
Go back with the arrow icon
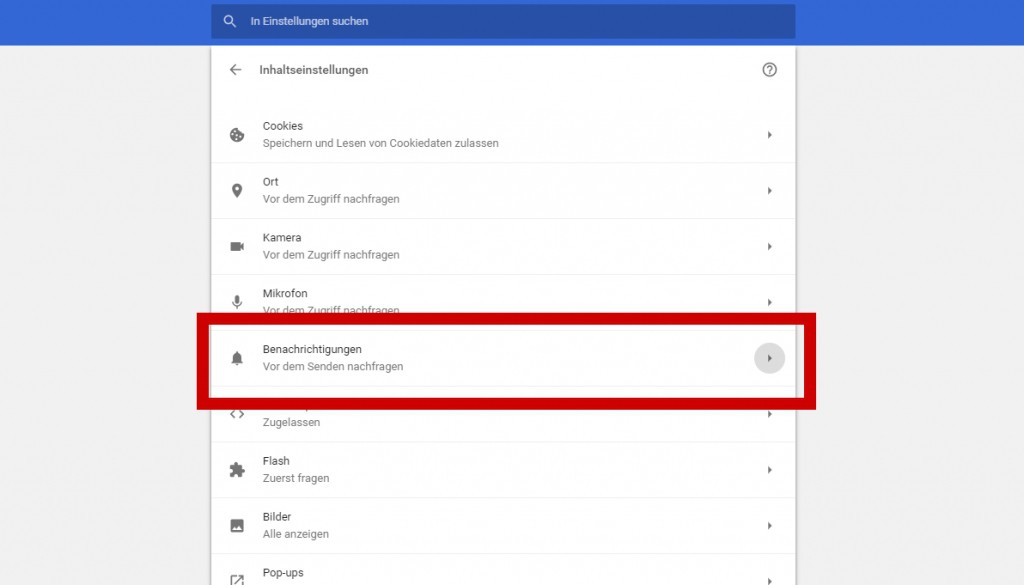(x=236, y=70)
